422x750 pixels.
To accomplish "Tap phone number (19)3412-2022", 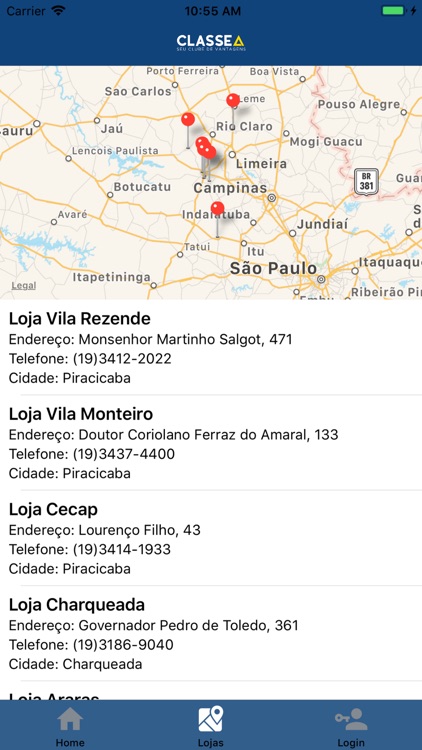I will click(122, 359).
